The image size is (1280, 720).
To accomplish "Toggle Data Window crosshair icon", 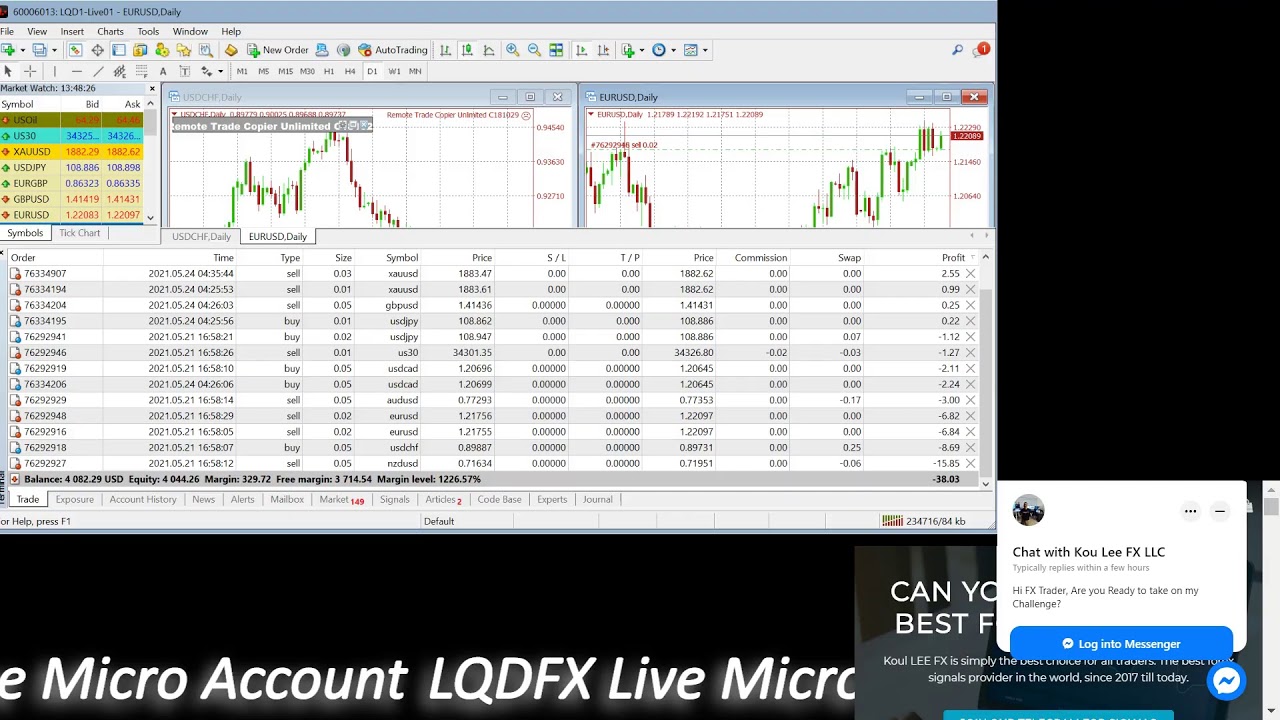I will [x=97, y=50].
